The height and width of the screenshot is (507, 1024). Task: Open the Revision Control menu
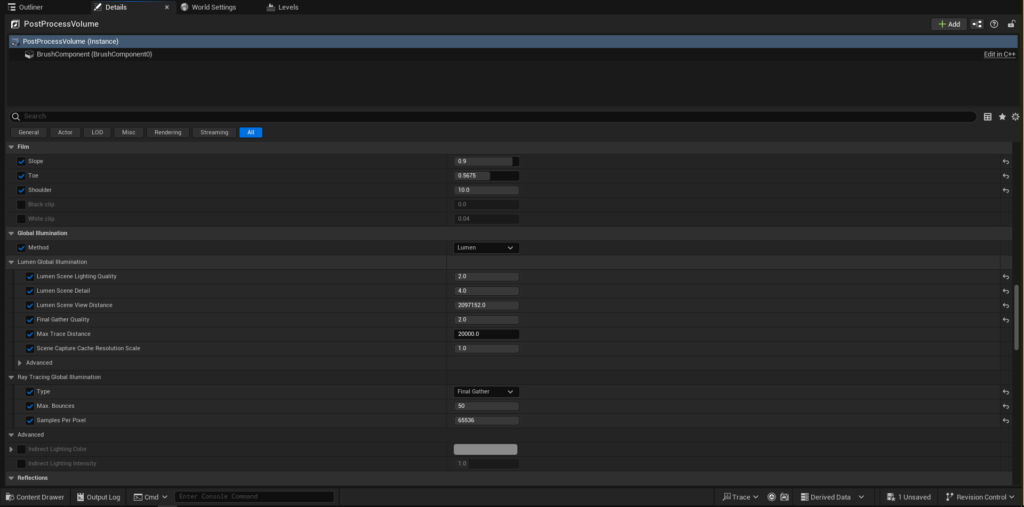pyautogui.click(x=980, y=497)
